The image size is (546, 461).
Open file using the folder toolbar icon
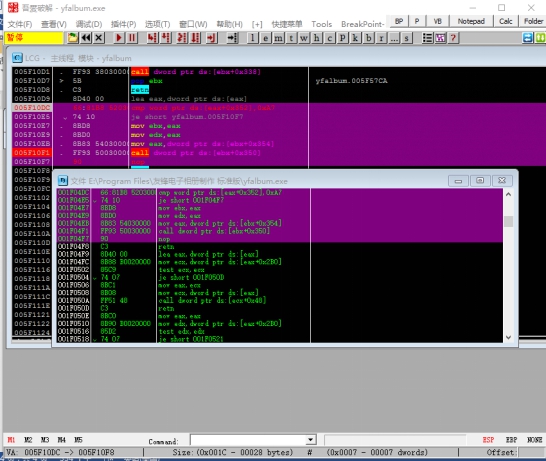(73, 38)
